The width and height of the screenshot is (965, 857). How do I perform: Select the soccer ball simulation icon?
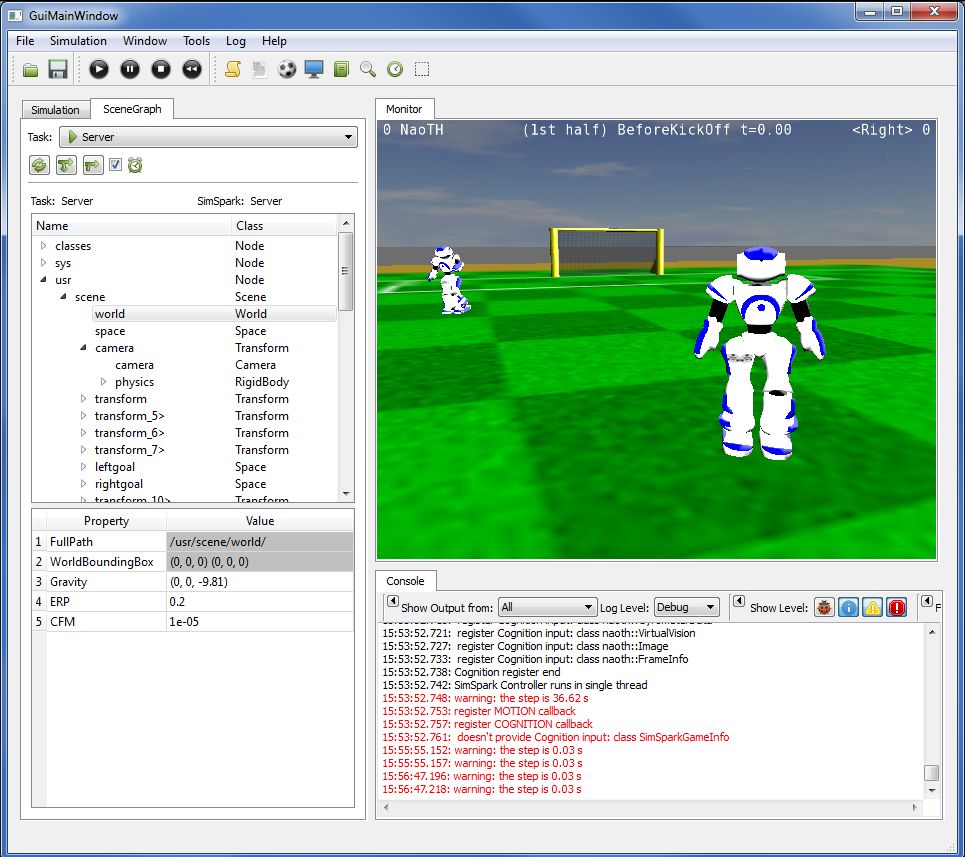point(287,69)
